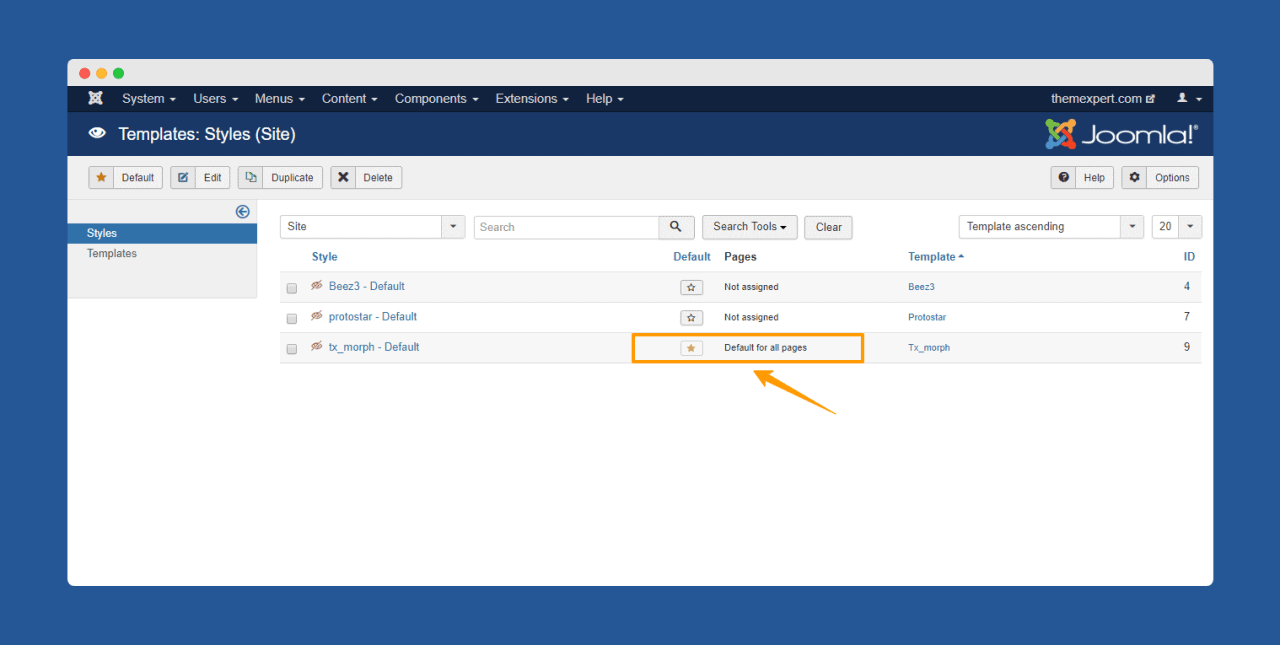Open the Protostar template link
1280x645 pixels.
(927, 317)
